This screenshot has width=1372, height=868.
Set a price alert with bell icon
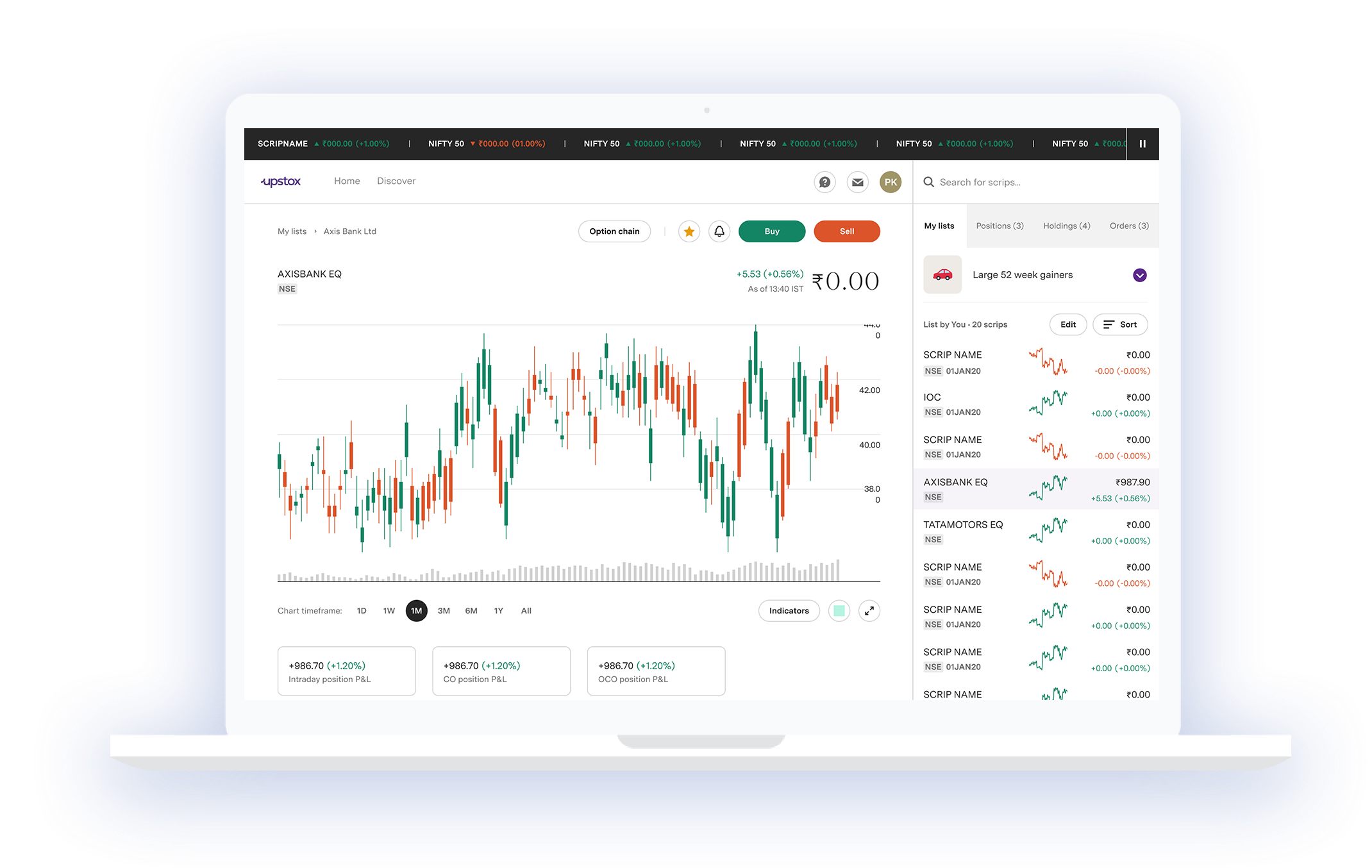pyautogui.click(x=719, y=231)
